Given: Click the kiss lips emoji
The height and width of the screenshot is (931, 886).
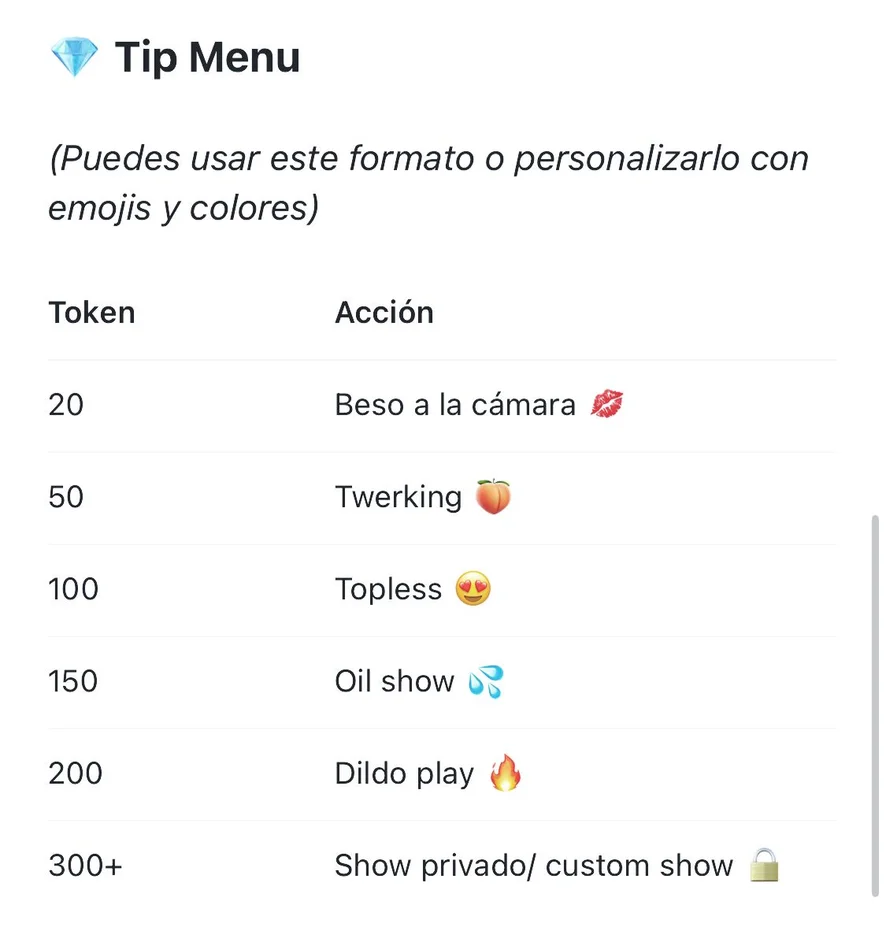Looking at the screenshot, I should [x=607, y=405].
